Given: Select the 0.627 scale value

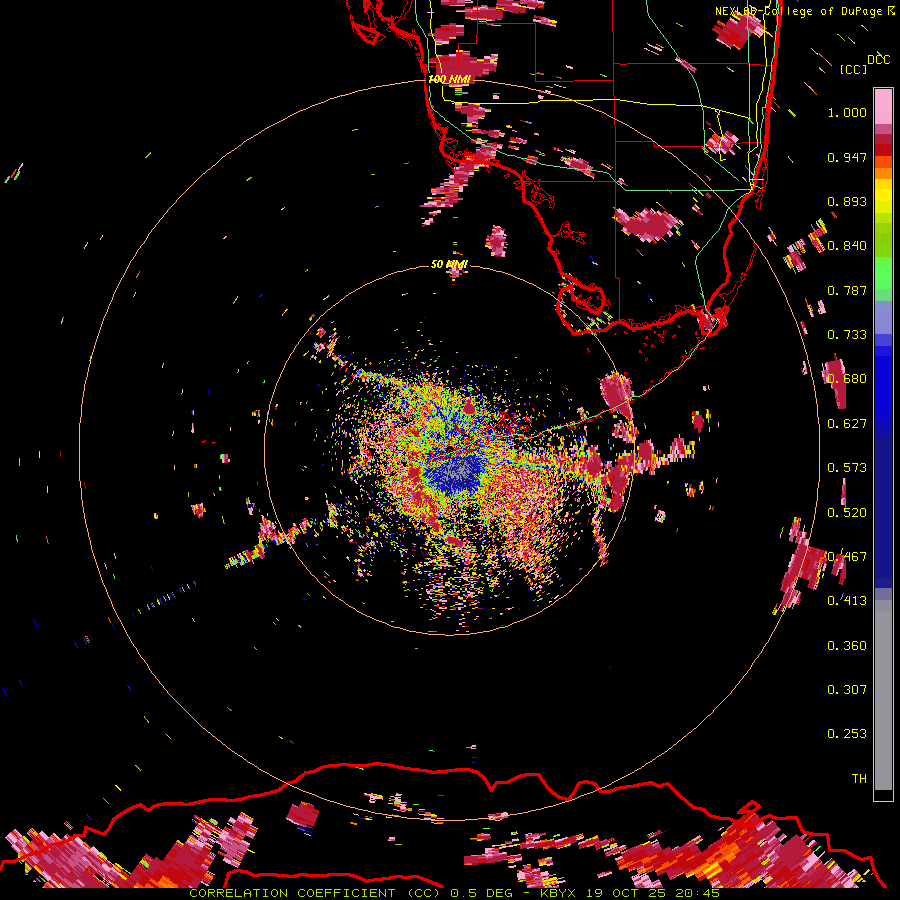Looking at the screenshot, I should pyautogui.click(x=847, y=424).
